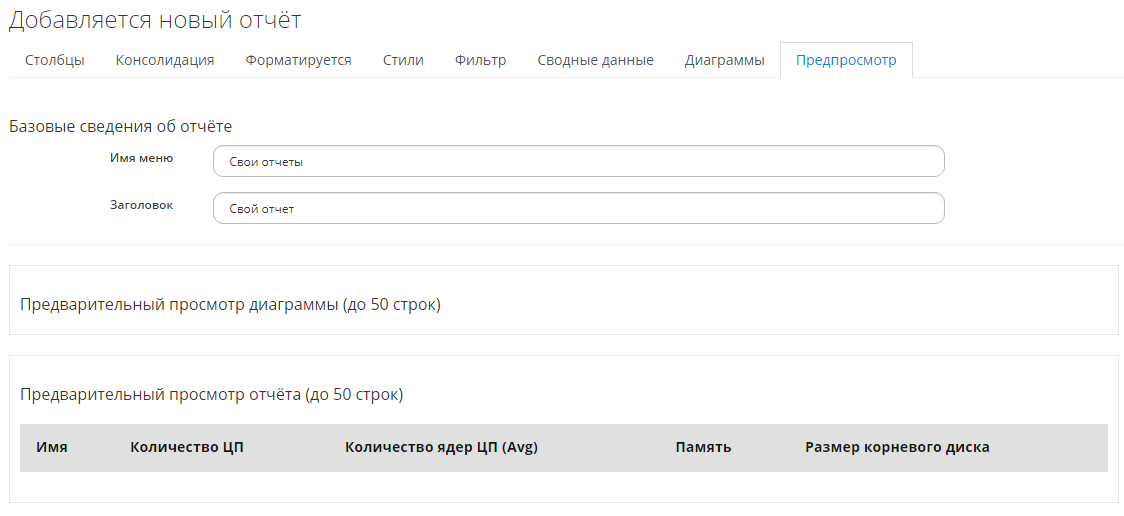Open the Консолидация tab
The image size is (1124, 516).
pyautogui.click(x=165, y=60)
